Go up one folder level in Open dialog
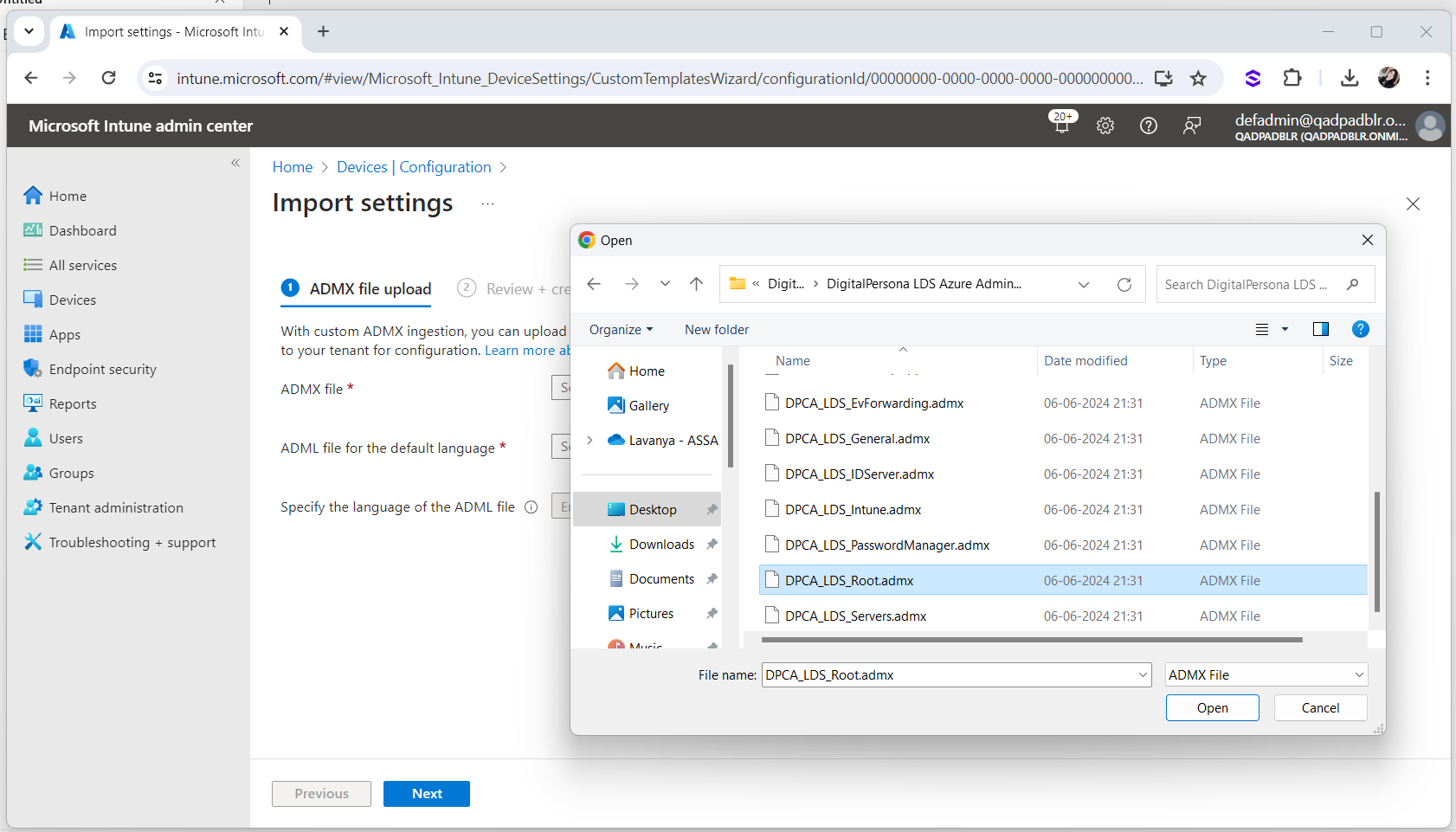This screenshot has height=832, width=1456. click(697, 284)
